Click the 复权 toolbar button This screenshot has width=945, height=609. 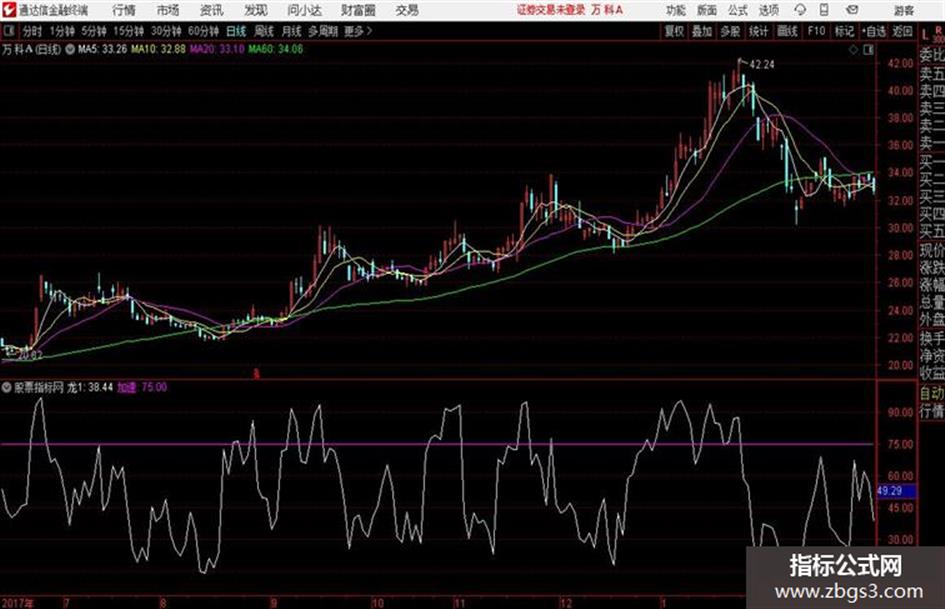[674, 31]
